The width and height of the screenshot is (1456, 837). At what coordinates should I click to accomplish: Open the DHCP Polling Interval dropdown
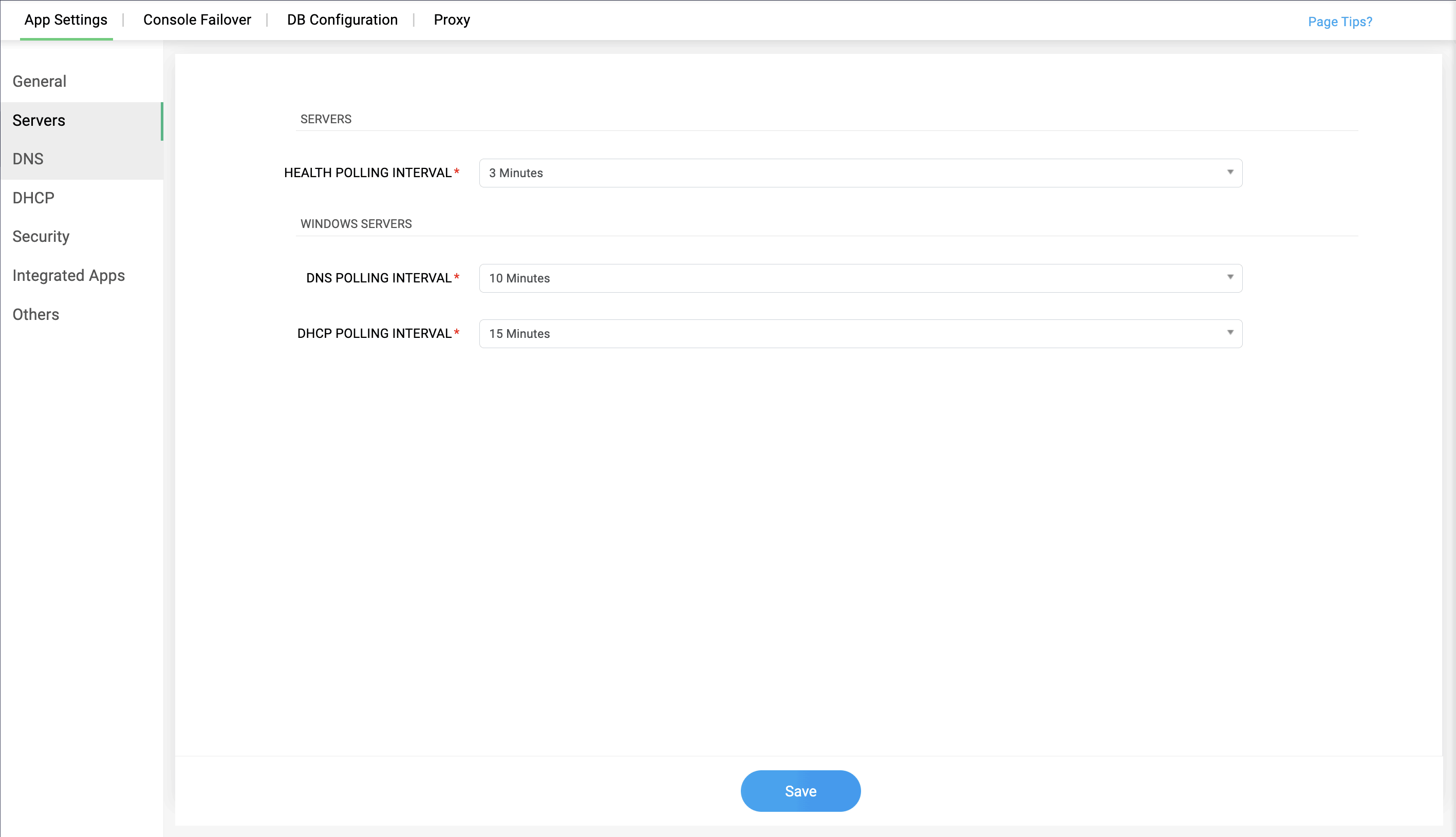click(860, 333)
